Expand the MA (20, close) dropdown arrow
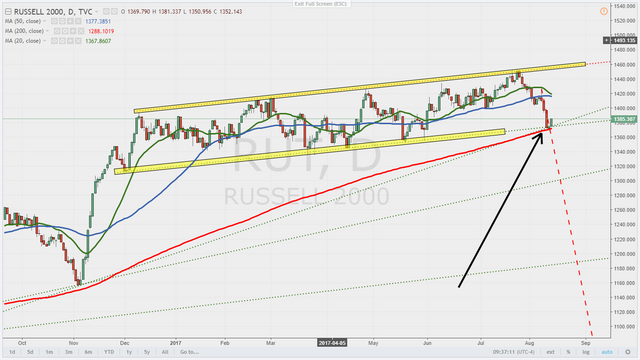The height and width of the screenshot is (360, 640). (x=44, y=41)
